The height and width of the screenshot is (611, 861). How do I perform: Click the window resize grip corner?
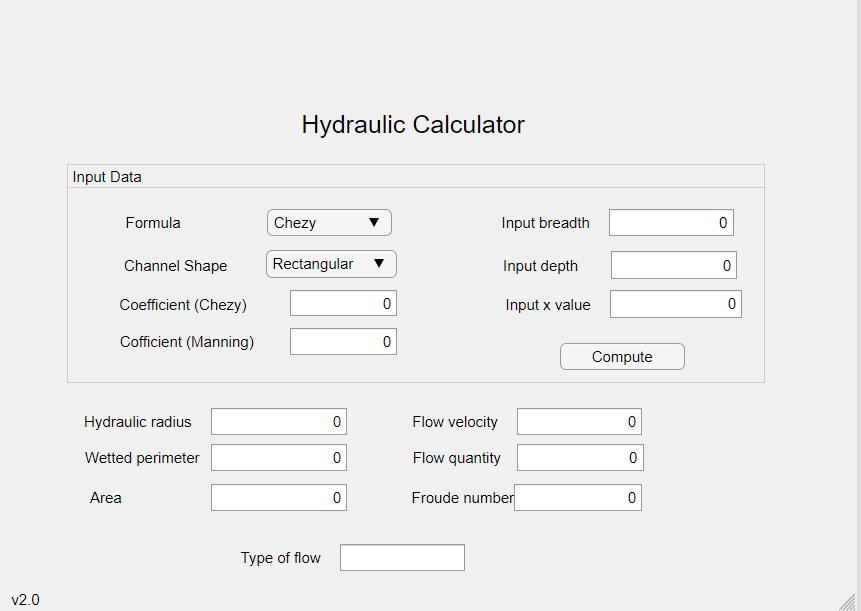(851, 601)
